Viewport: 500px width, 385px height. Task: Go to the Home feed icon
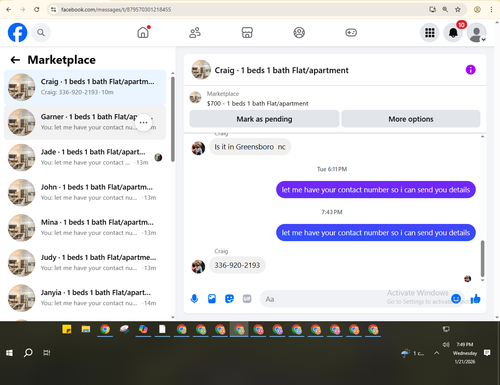[143, 32]
